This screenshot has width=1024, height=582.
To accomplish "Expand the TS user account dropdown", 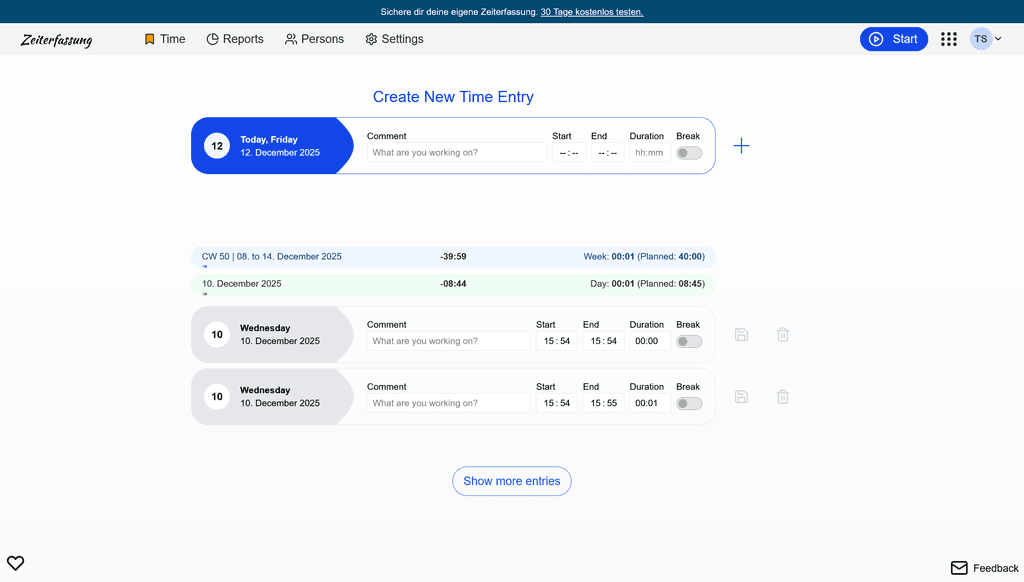I will 986,39.
